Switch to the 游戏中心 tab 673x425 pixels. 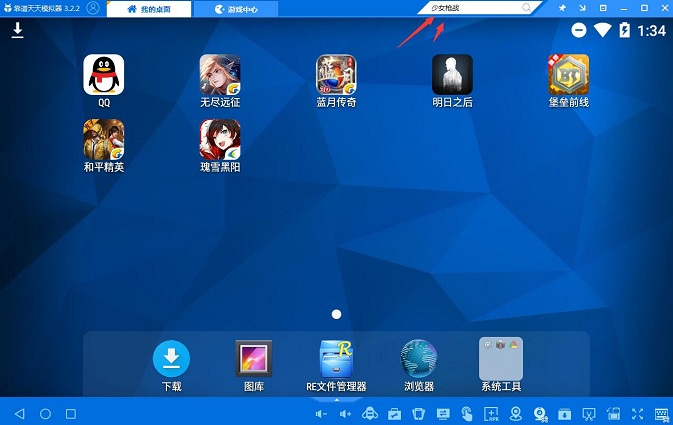(x=236, y=9)
